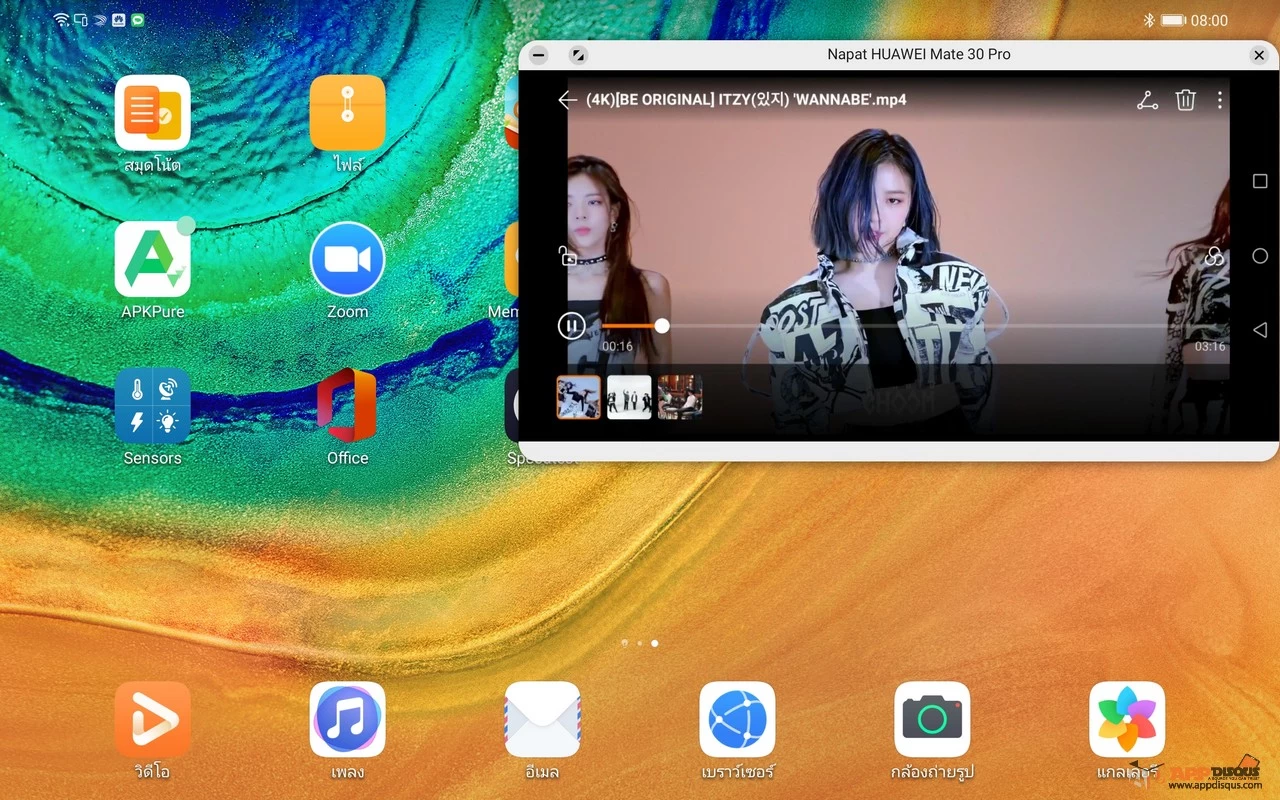Open the Microsoft Office app
Screen dimensions: 1280x800
coord(347,406)
